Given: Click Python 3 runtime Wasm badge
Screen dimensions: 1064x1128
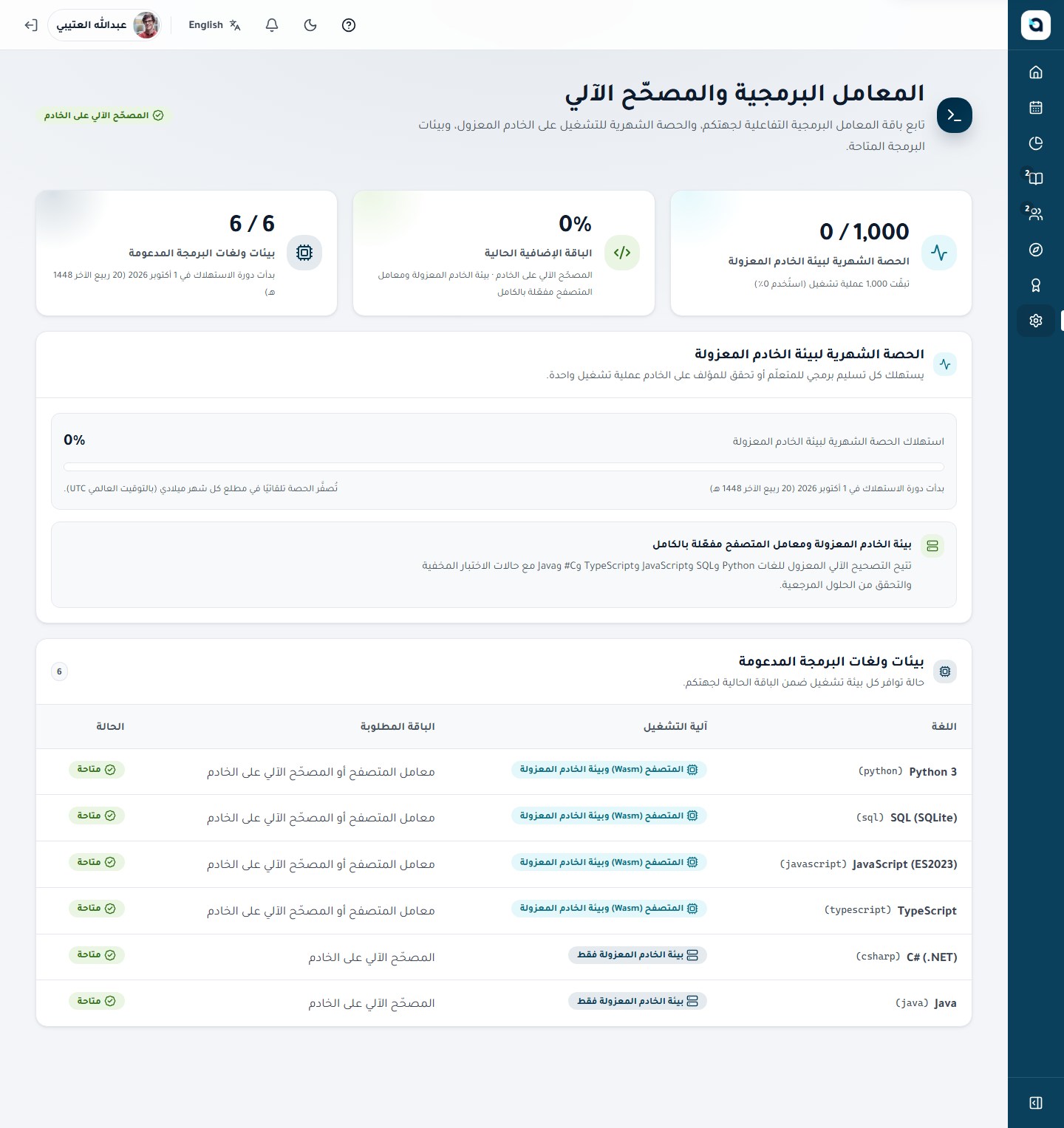Looking at the screenshot, I should 609,770.
